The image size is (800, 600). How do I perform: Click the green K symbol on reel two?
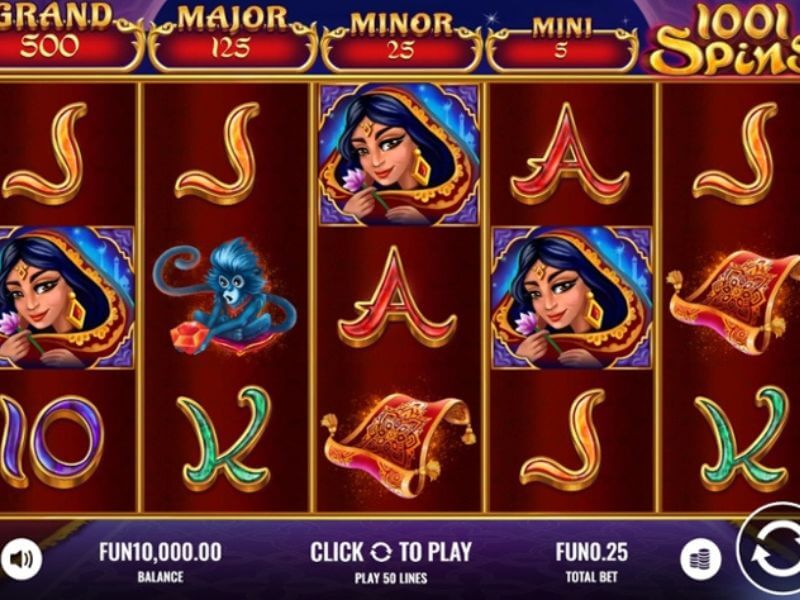pyautogui.click(x=224, y=439)
